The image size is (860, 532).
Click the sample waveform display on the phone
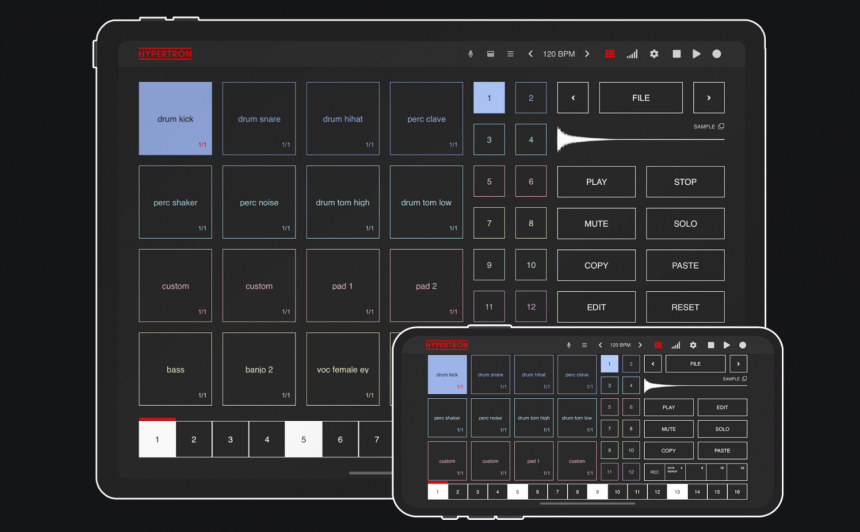(x=695, y=386)
